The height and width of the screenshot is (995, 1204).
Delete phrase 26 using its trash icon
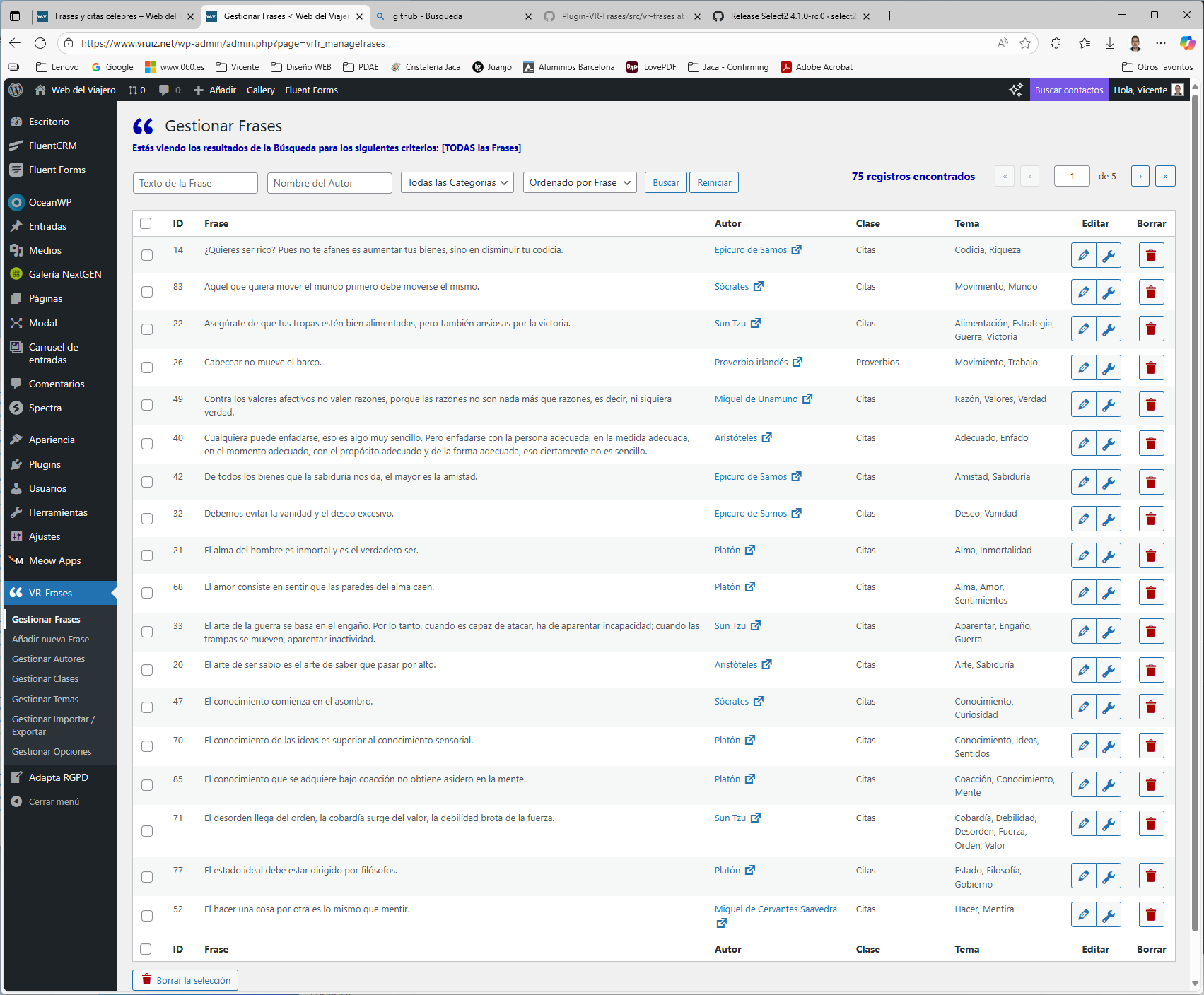pyautogui.click(x=1151, y=367)
